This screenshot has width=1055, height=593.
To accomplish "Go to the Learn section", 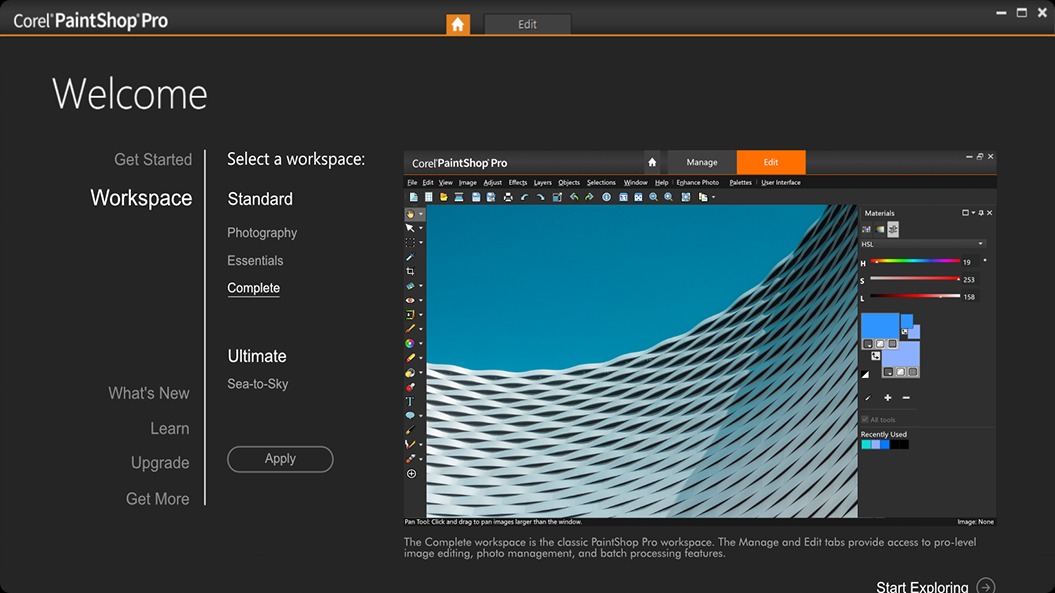I will (x=169, y=429).
